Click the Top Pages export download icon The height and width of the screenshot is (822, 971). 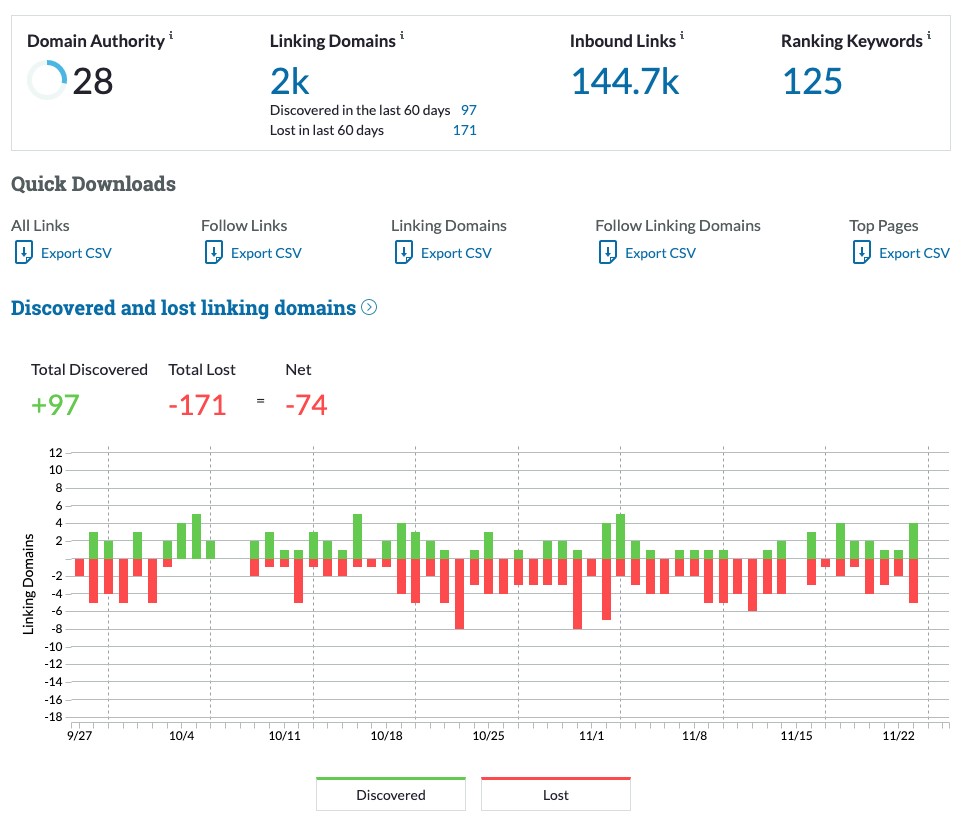[861, 253]
